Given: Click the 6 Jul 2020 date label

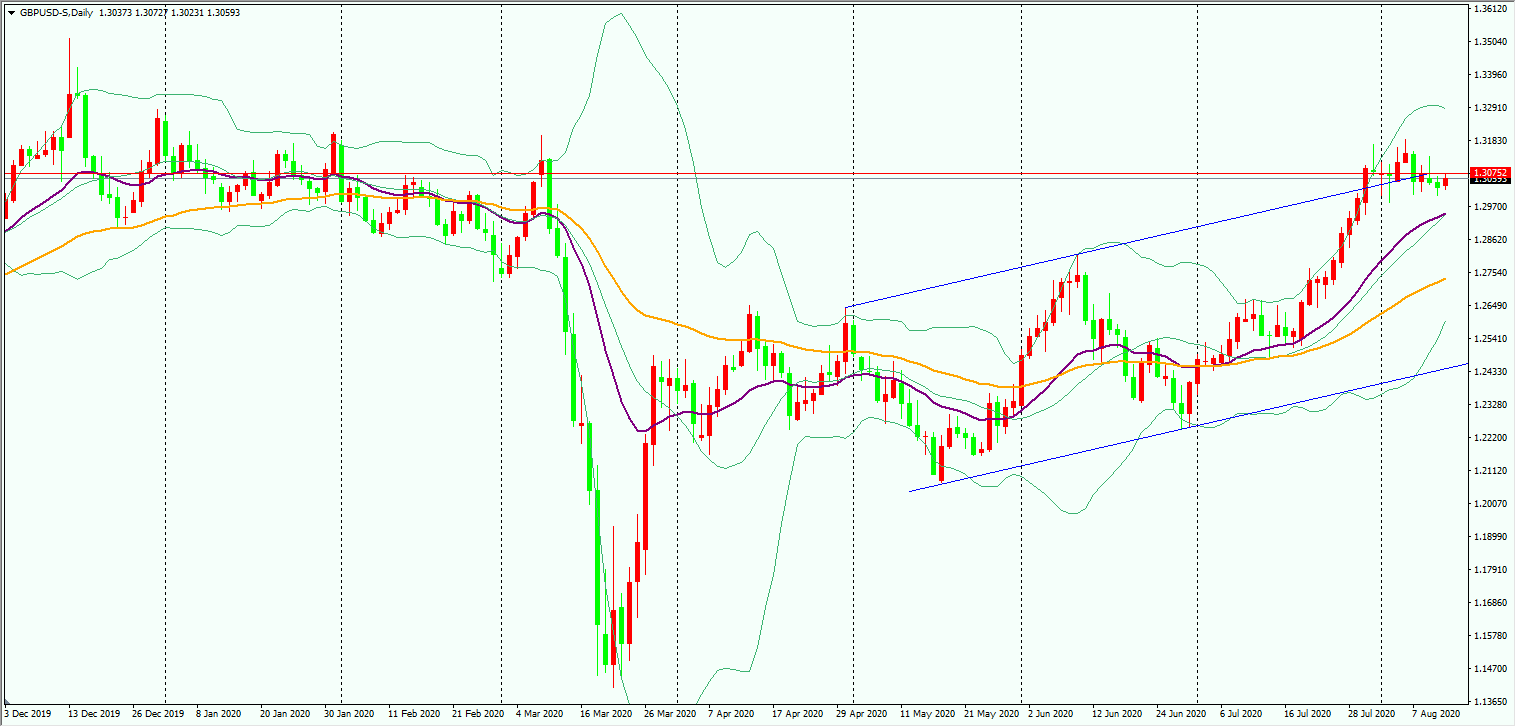Looking at the screenshot, I should click(x=1242, y=715).
